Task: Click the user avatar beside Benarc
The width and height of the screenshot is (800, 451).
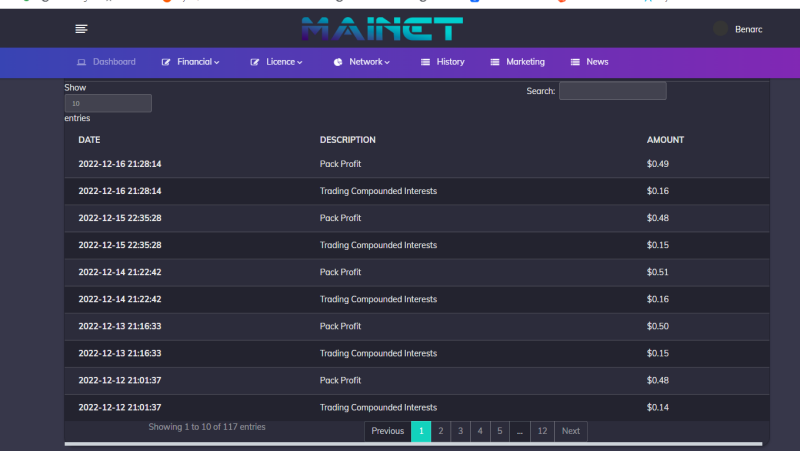Action: pyautogui.click(x=720, y=29)
